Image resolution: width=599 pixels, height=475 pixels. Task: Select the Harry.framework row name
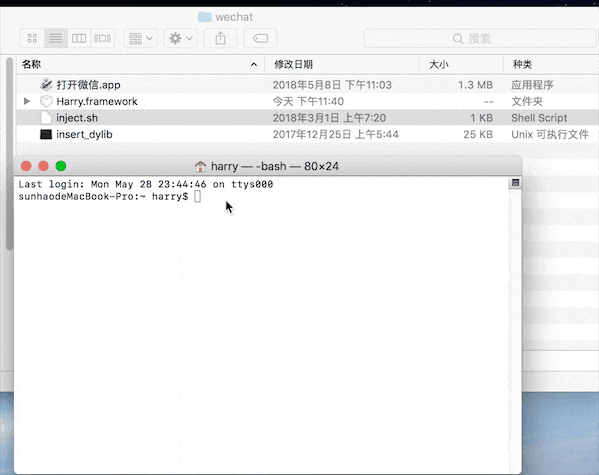tap(97, 101)
